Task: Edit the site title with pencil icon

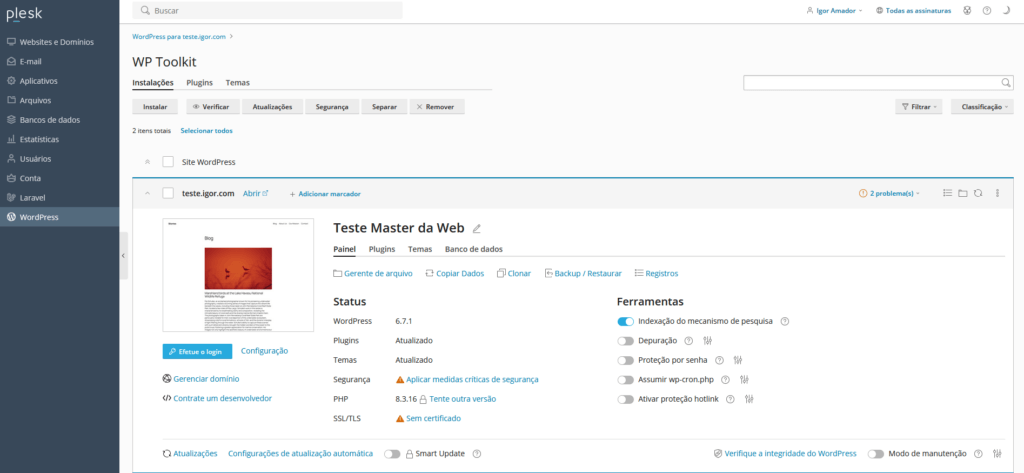Action: point(477,229)
